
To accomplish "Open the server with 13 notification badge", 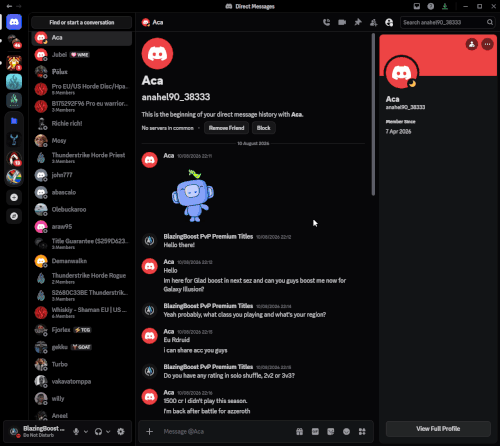I will 14,159.
